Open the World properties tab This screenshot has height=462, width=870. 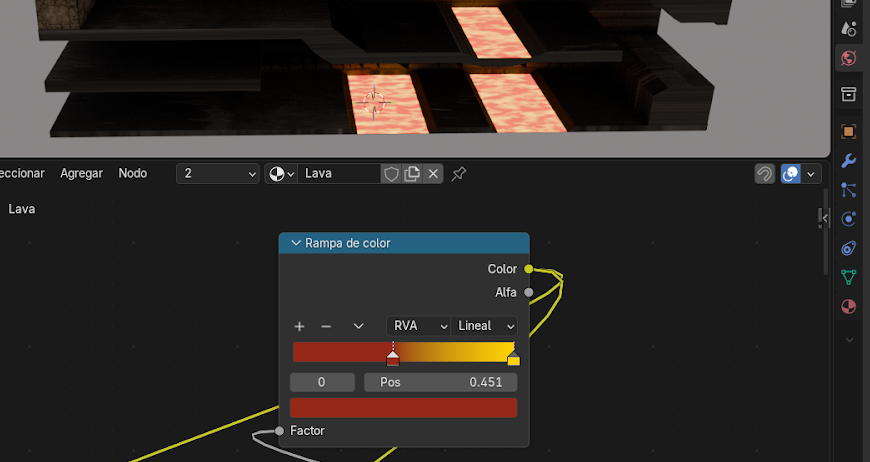(848, 58)
